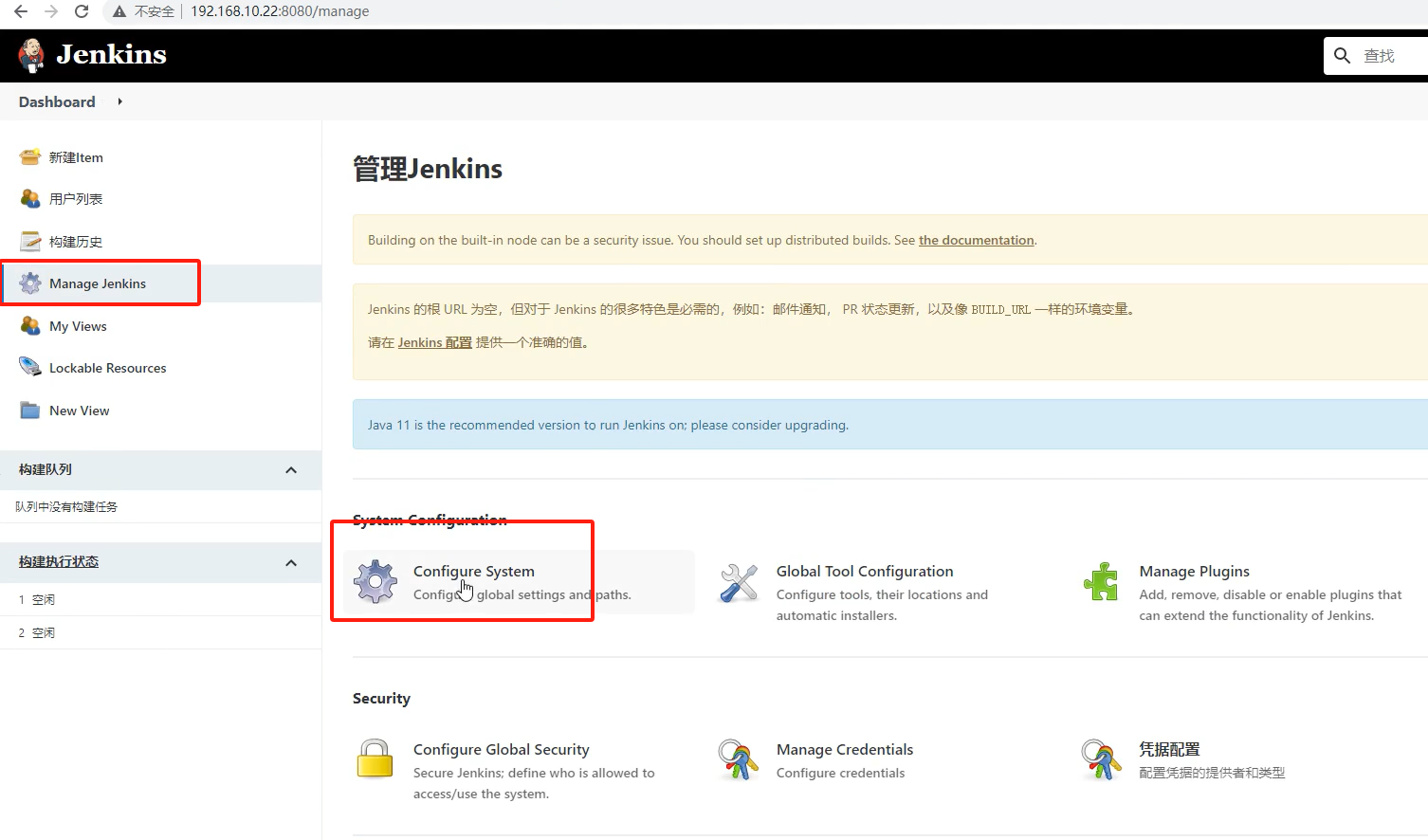
Task: Click the 构建队列 panel title
Action: point(46,469)
